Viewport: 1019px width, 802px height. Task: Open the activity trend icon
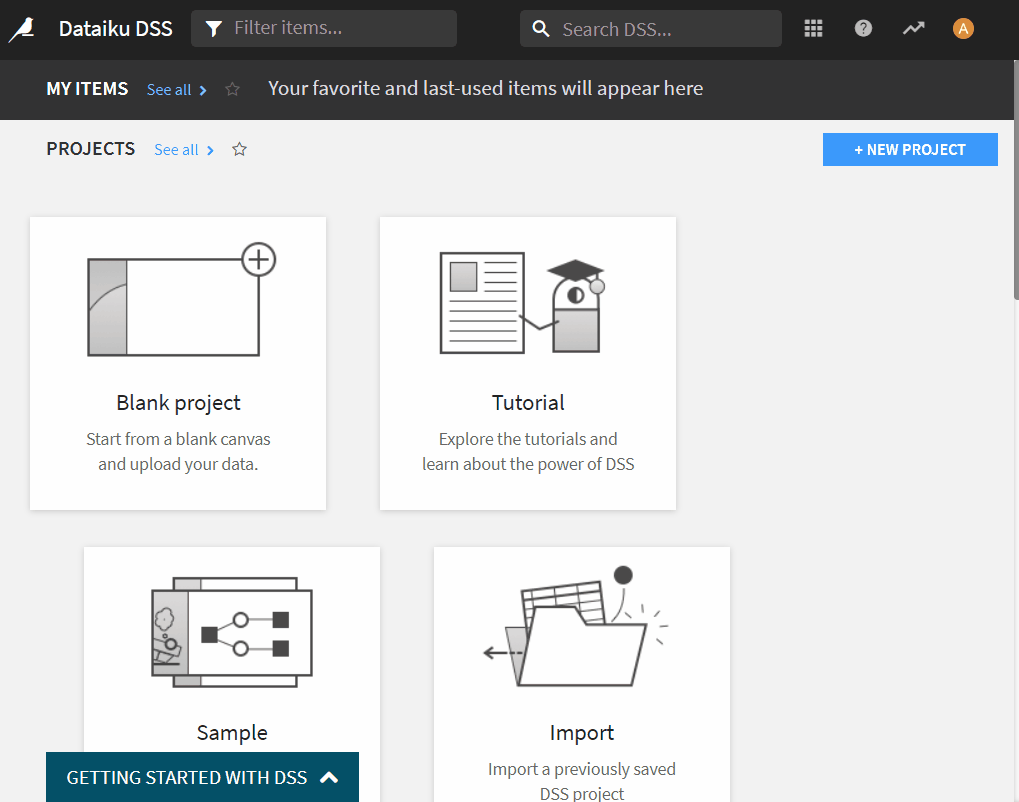click(x=913, y=29)
